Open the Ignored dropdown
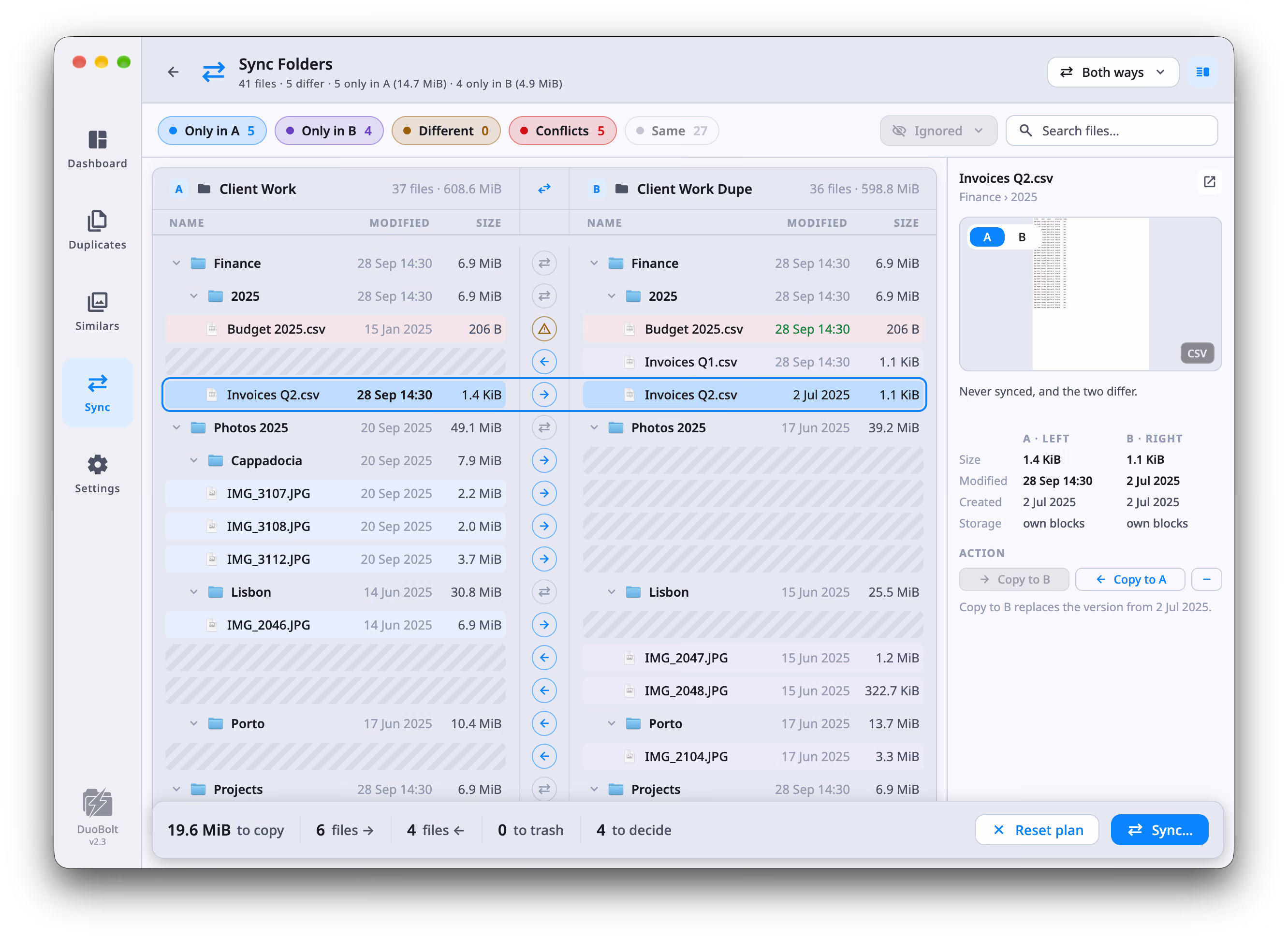Screen dimensions: 1288x940 pyautogui.click(x=938, y=131)
